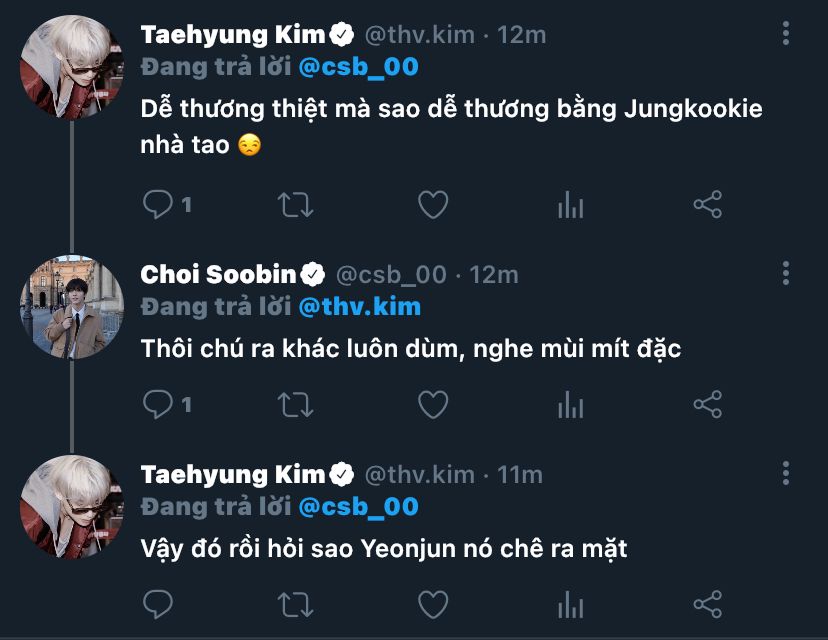The width and height of the screenshot is (828, 640).
Task: Open more options on the Yeonjun tweet
Action: [787, 473]
